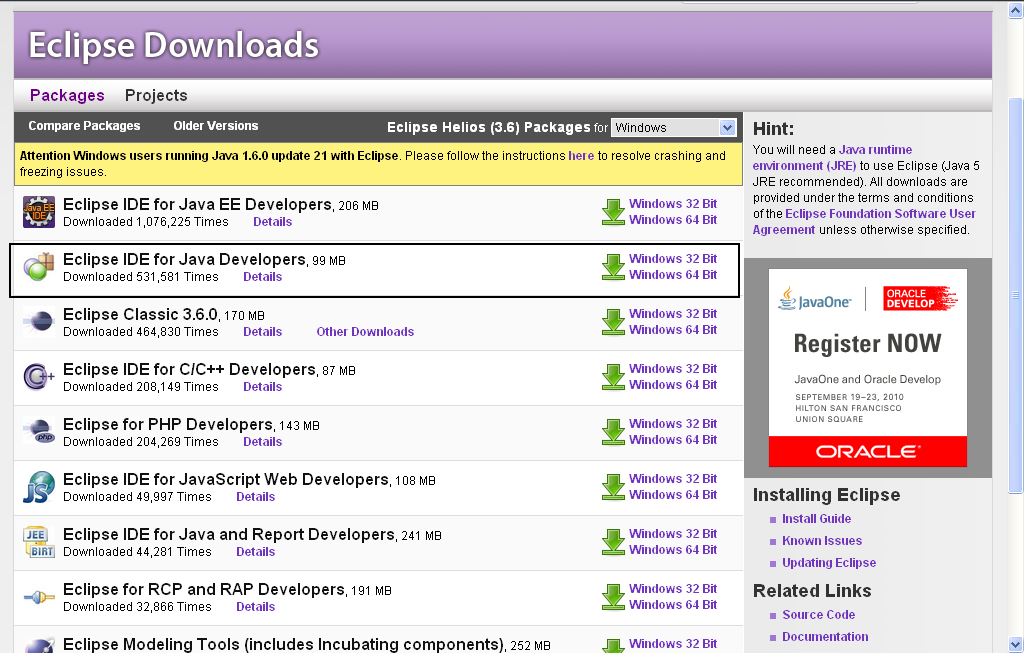This screenshot has height=653, width=1024.
Task: Click the C/C++ Developers package icon
Action: [x=39, y=376]
